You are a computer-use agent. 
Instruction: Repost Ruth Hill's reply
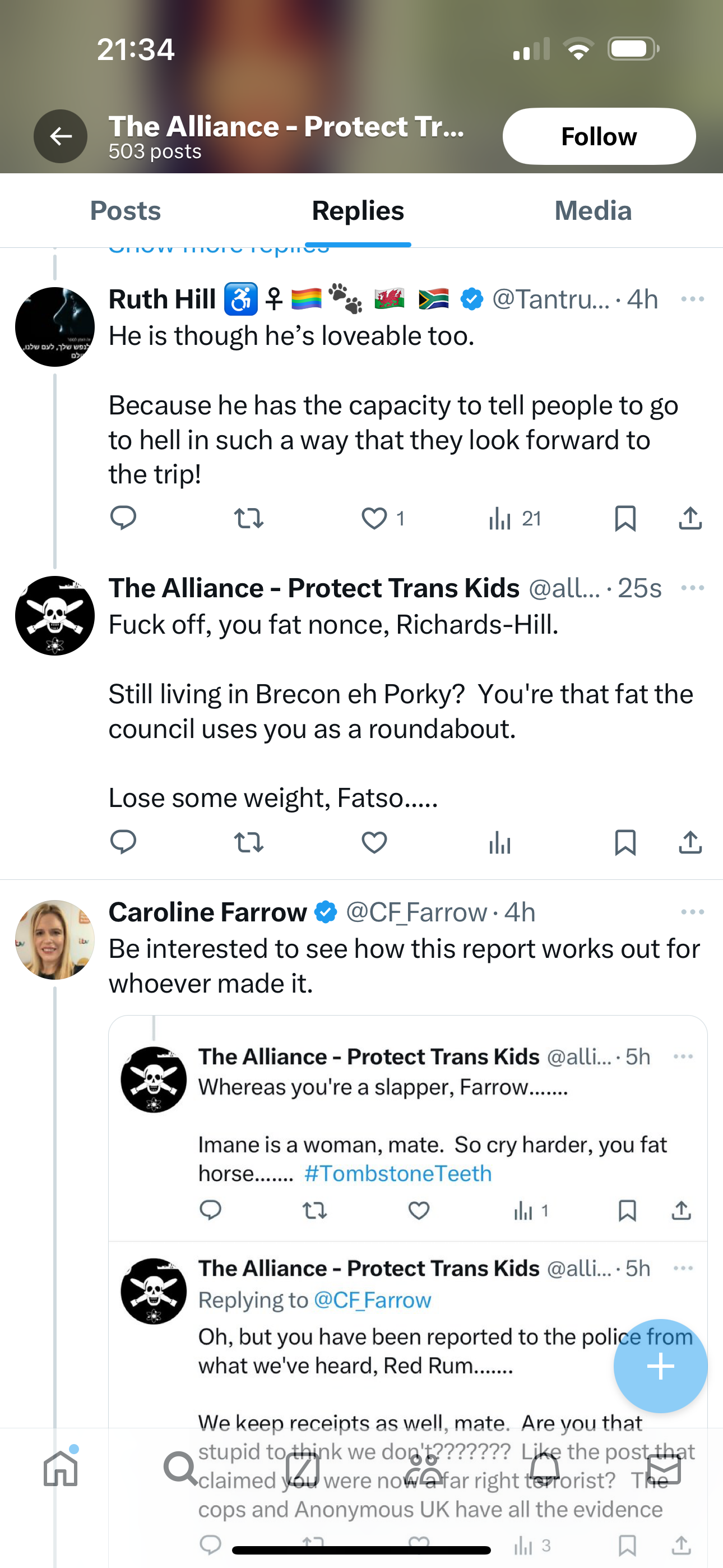(248, 519)
